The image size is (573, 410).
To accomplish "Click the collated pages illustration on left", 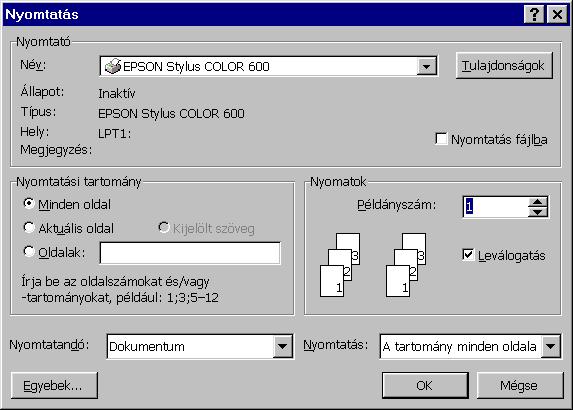I will click(x=340, y=265).
